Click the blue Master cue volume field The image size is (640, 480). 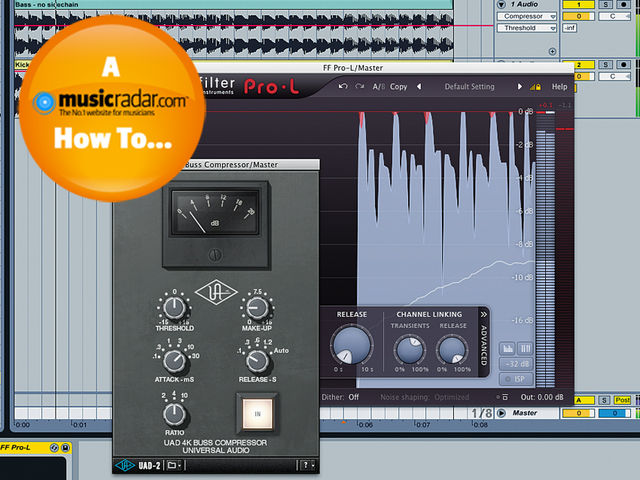click(x=615, y=413)
